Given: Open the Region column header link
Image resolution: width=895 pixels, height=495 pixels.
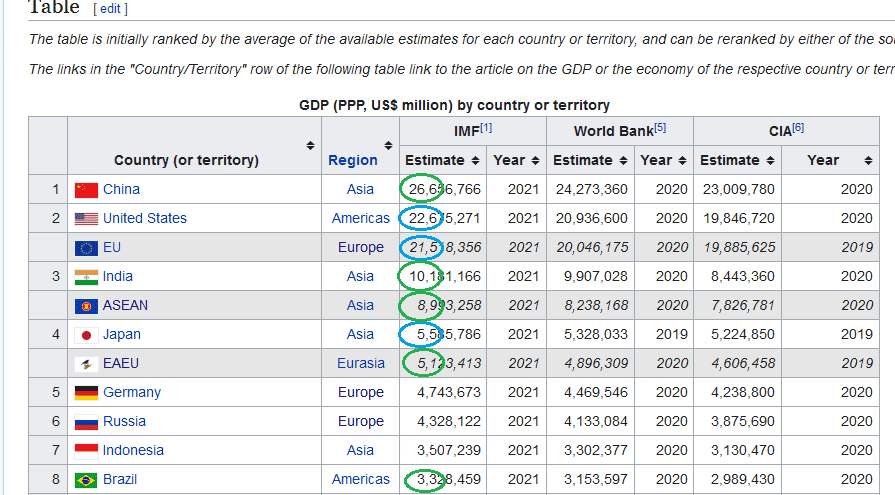Looking at the screenshot, I should 353,160.
